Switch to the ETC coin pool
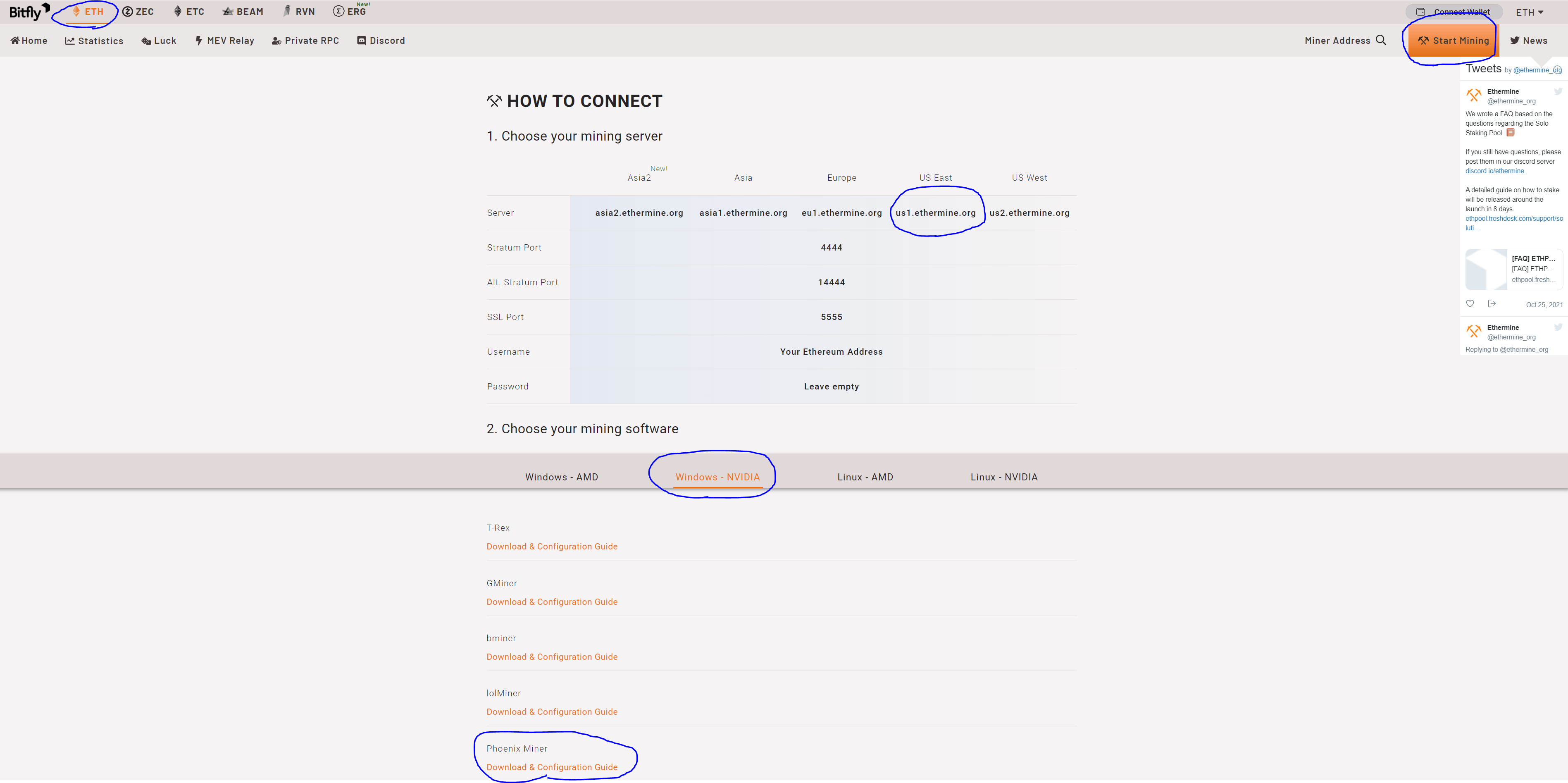This screenshot has height=783, width=1568. (x=189, y=12)
